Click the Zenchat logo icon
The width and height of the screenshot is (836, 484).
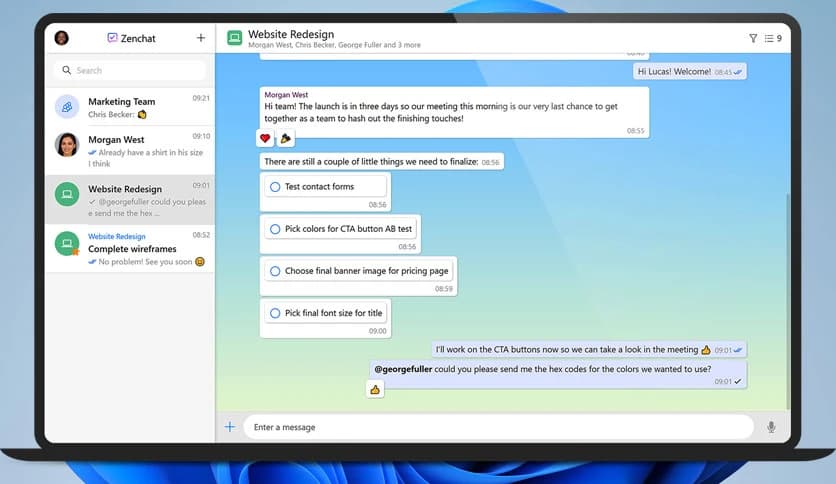[112, 38]
